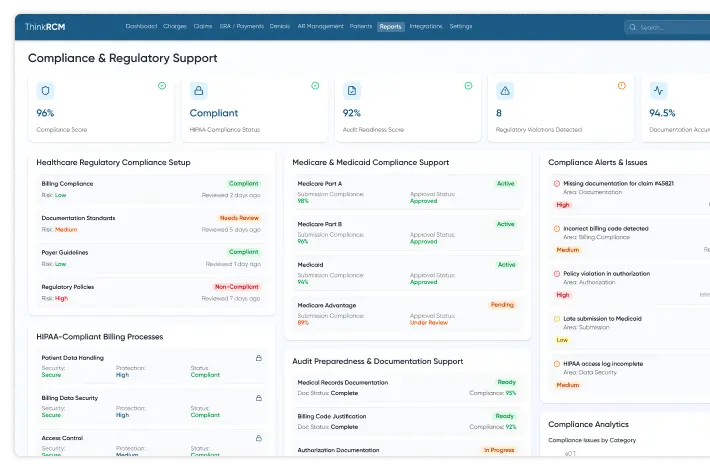Click 'Under Review' approval status text
Image resolution: width=710 pixels, height=470 pixels.
click(429, 322)
